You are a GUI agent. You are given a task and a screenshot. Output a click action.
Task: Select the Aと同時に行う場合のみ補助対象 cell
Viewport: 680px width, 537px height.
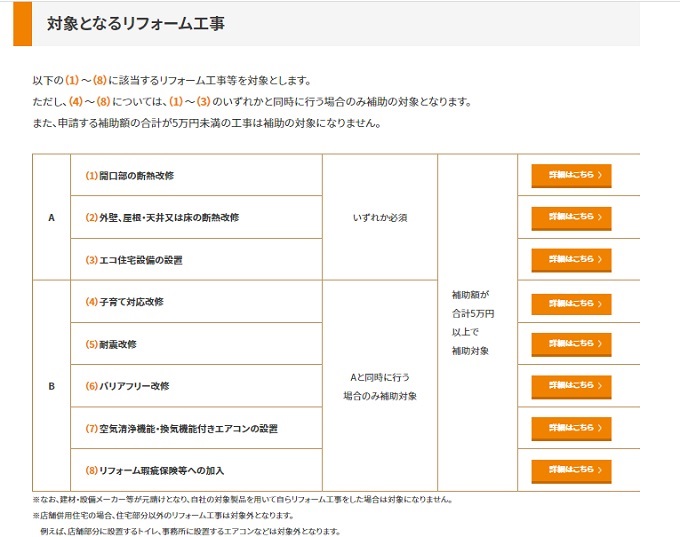[380, 386]
